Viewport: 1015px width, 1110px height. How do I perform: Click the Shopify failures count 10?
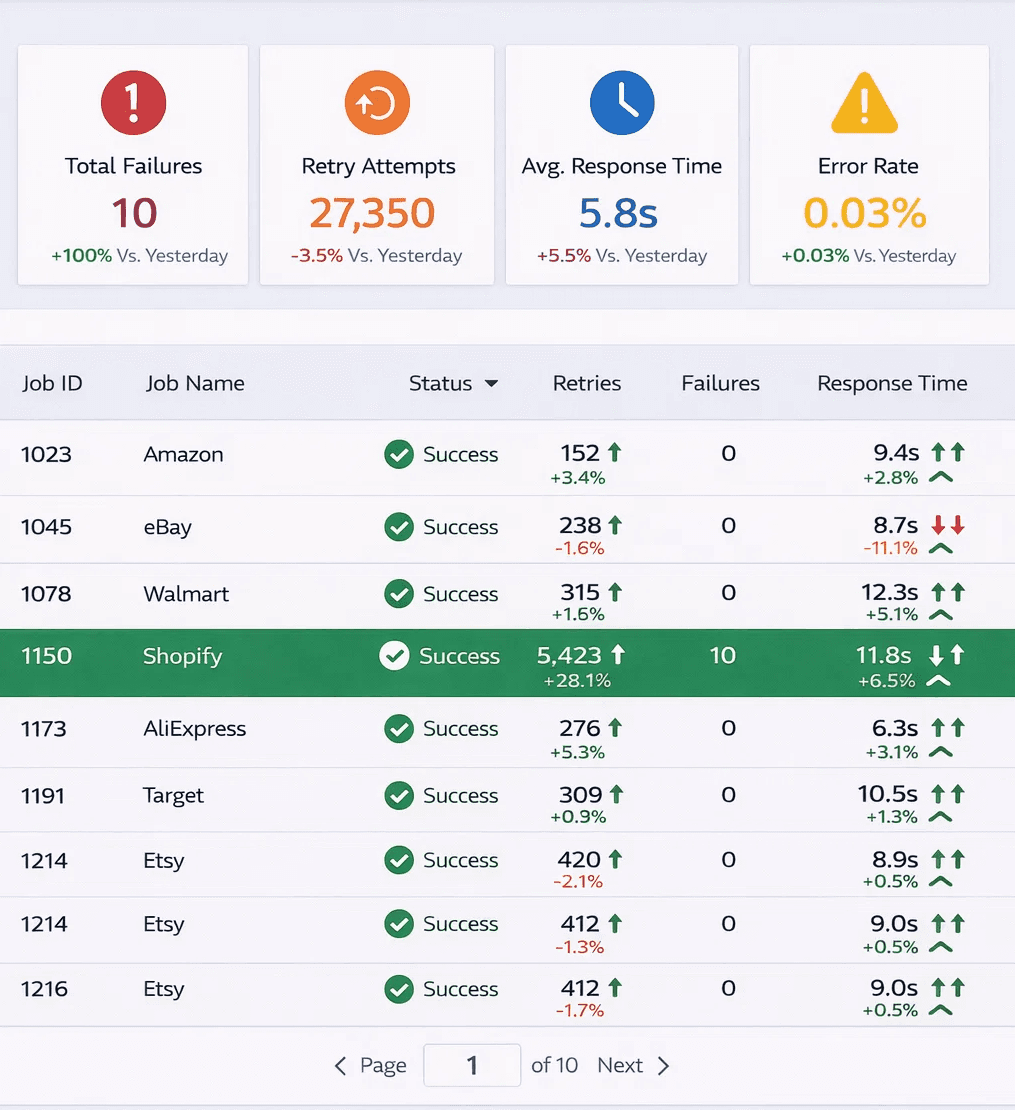tap(723, 656)
